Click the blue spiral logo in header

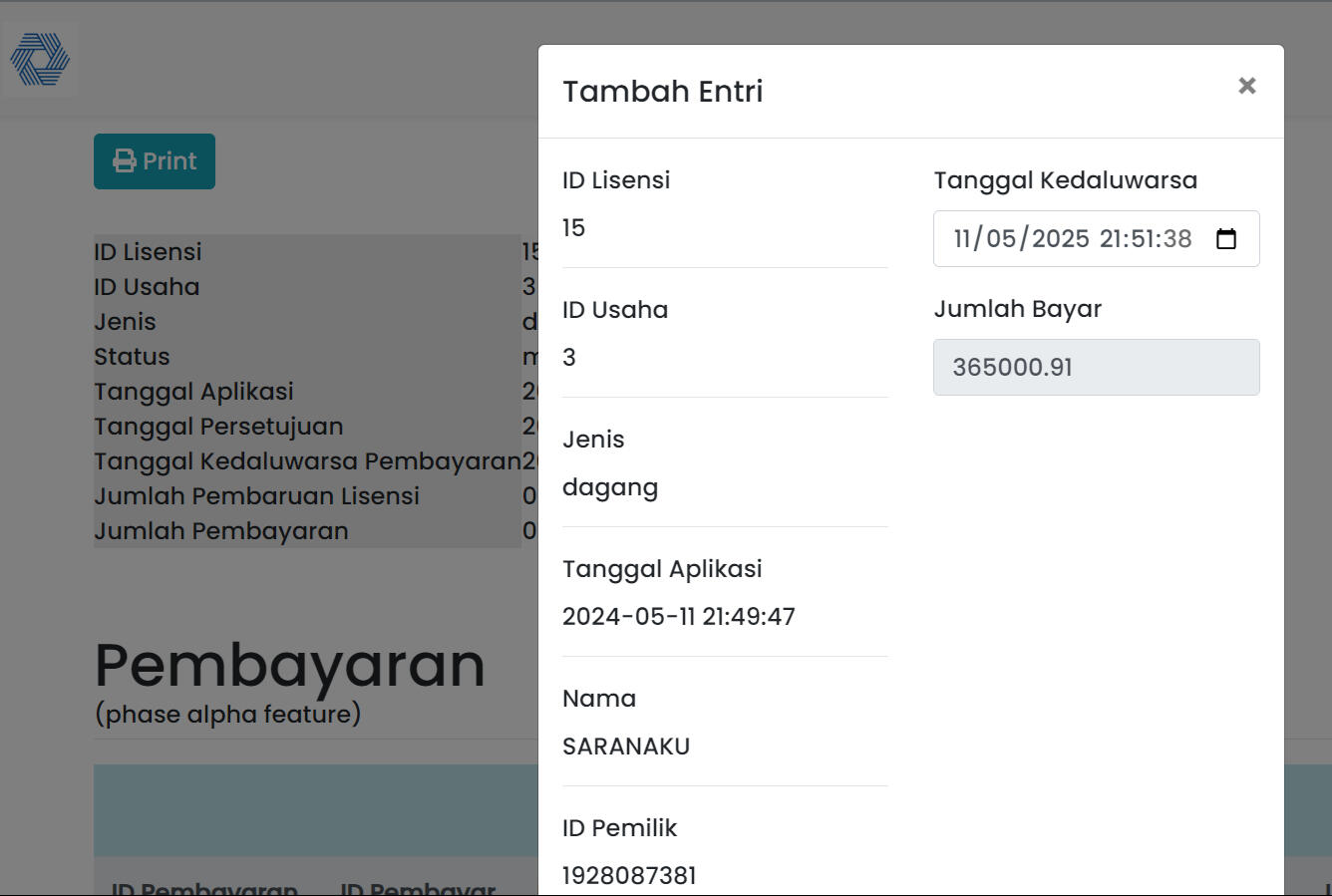coord(40,59)
